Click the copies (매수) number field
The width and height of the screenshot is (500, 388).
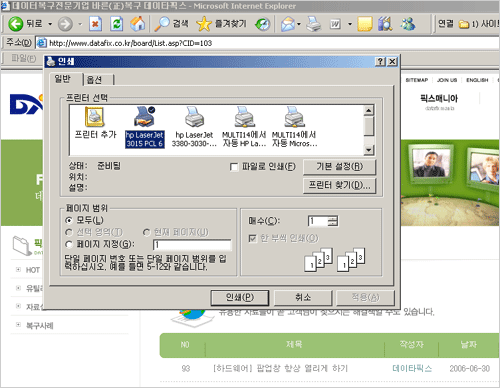click(318, 221)
